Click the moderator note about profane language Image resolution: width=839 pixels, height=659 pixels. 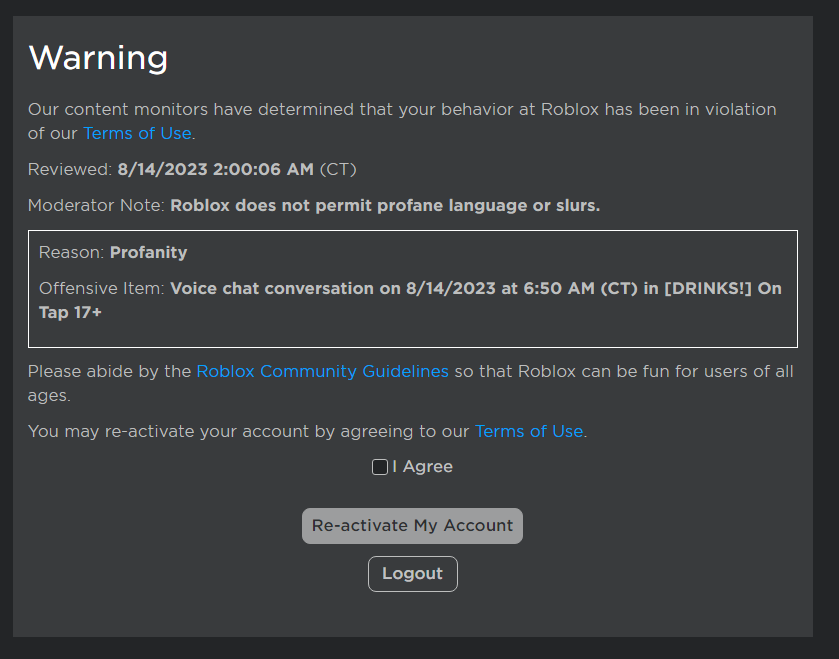[x=385, y=205]
